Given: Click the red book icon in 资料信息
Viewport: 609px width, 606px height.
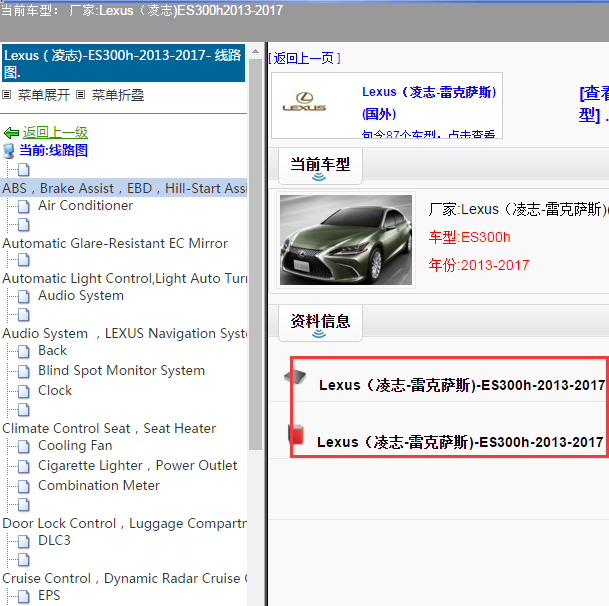Looking at the screenshot, I should pos(296,434).
